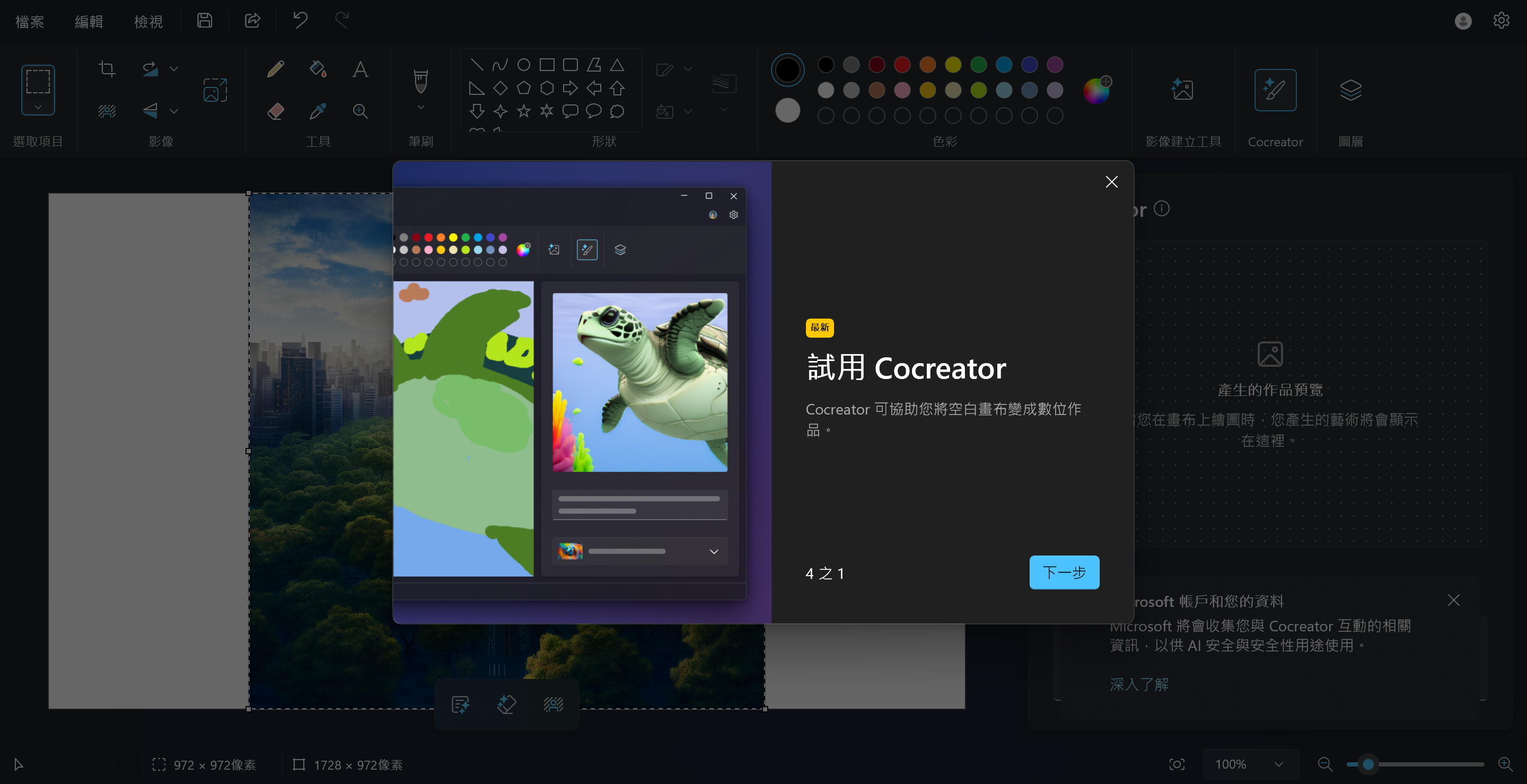
Task: Select the Magnifier tool
Action: click(x=360, y=111)
